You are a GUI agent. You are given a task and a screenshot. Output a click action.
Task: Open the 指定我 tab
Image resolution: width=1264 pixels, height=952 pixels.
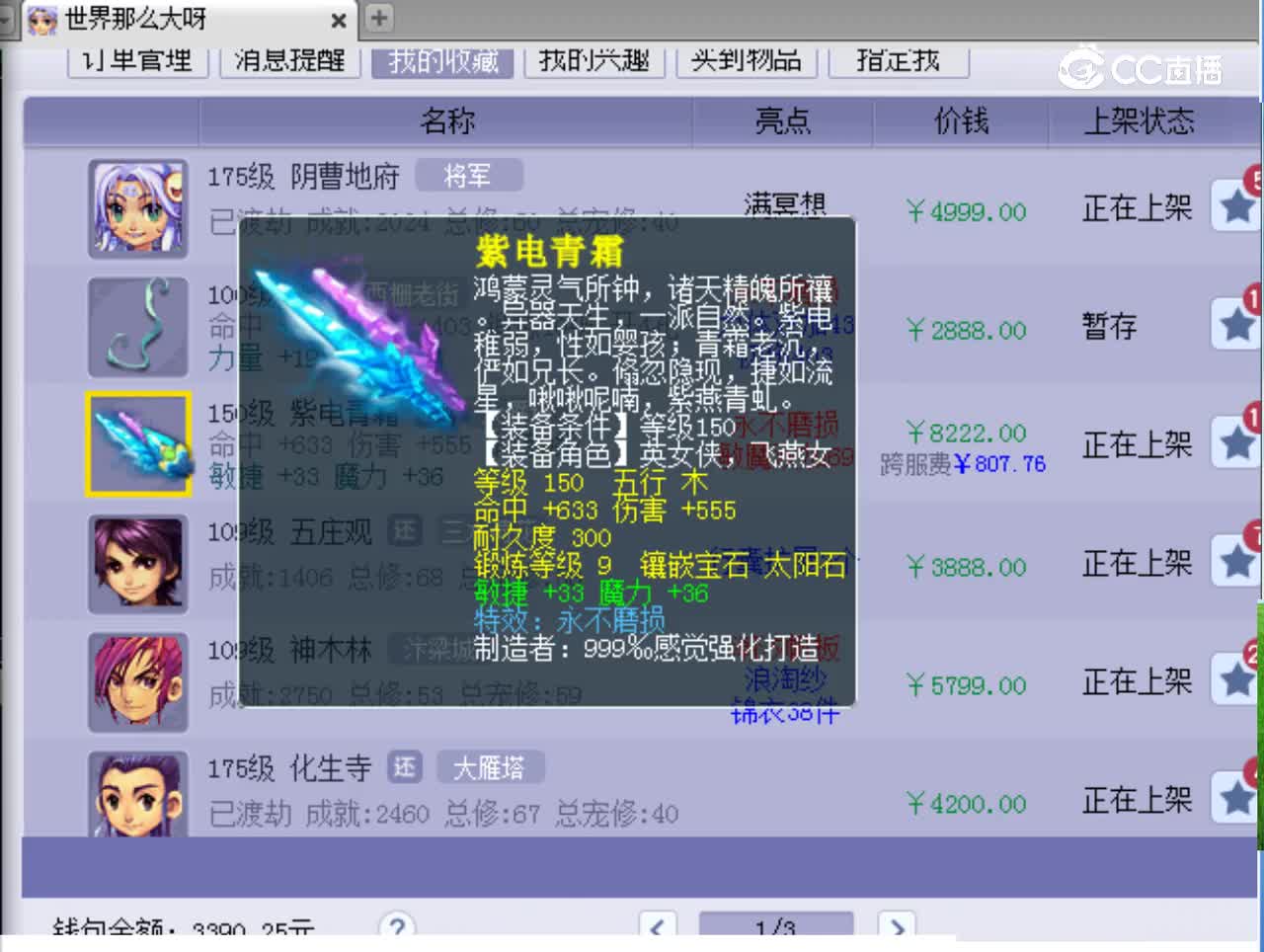click(x=899, y=61)
